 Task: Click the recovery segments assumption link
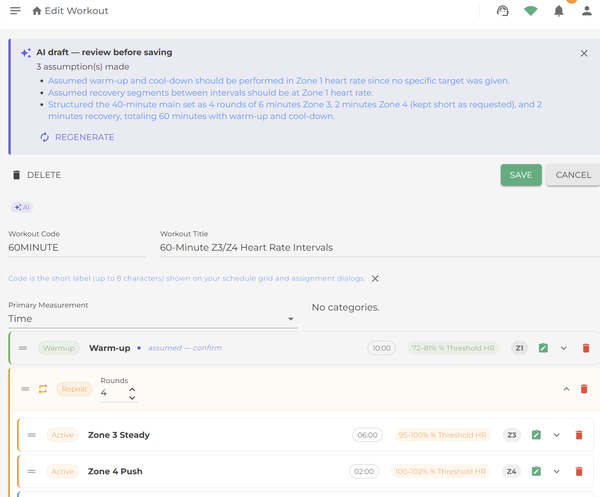(x=210, y=93)
